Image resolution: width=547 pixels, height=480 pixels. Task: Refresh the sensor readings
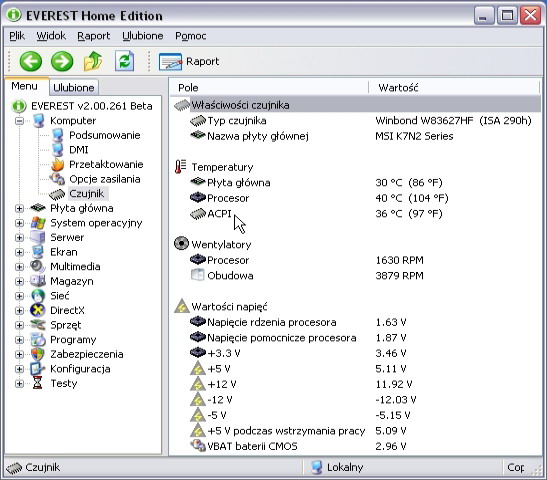pos(125,61)
